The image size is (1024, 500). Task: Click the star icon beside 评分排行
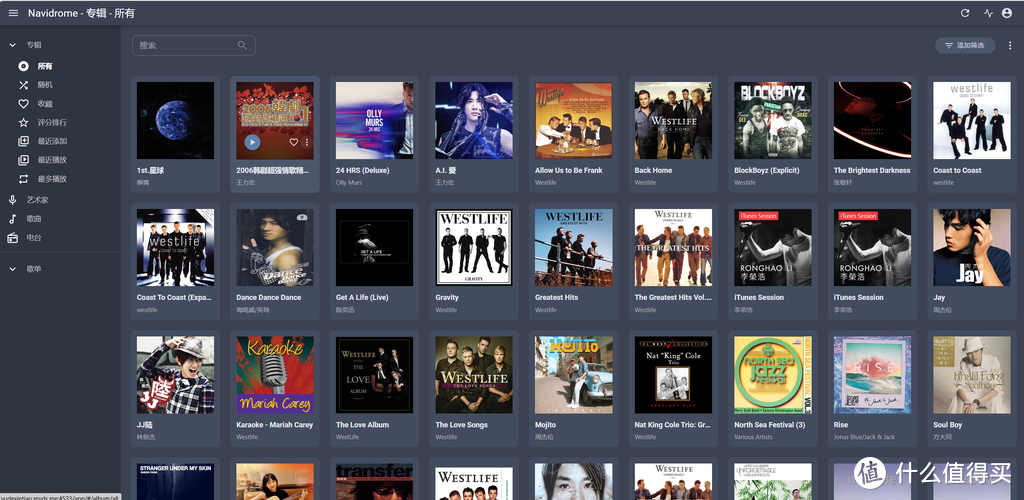pos(24,122)
